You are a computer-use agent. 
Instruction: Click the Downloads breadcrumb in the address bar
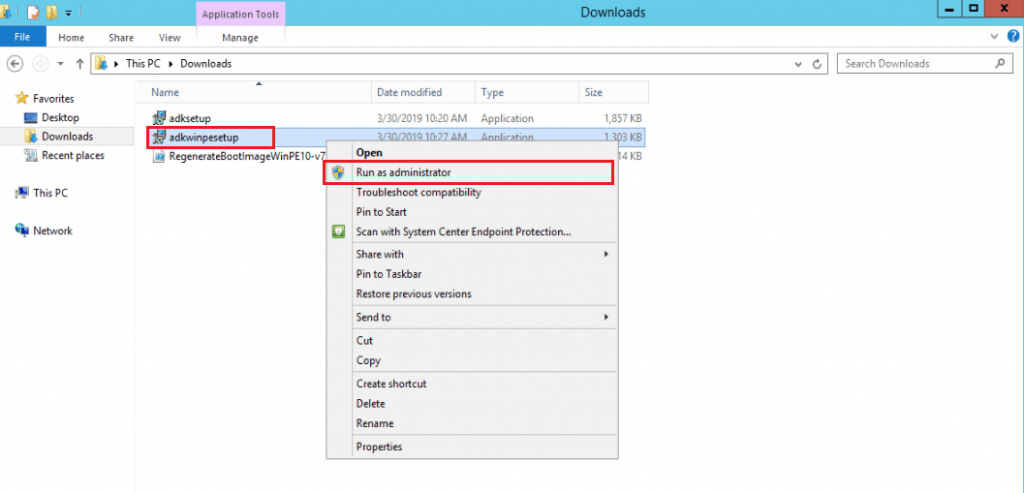[206, 64]
